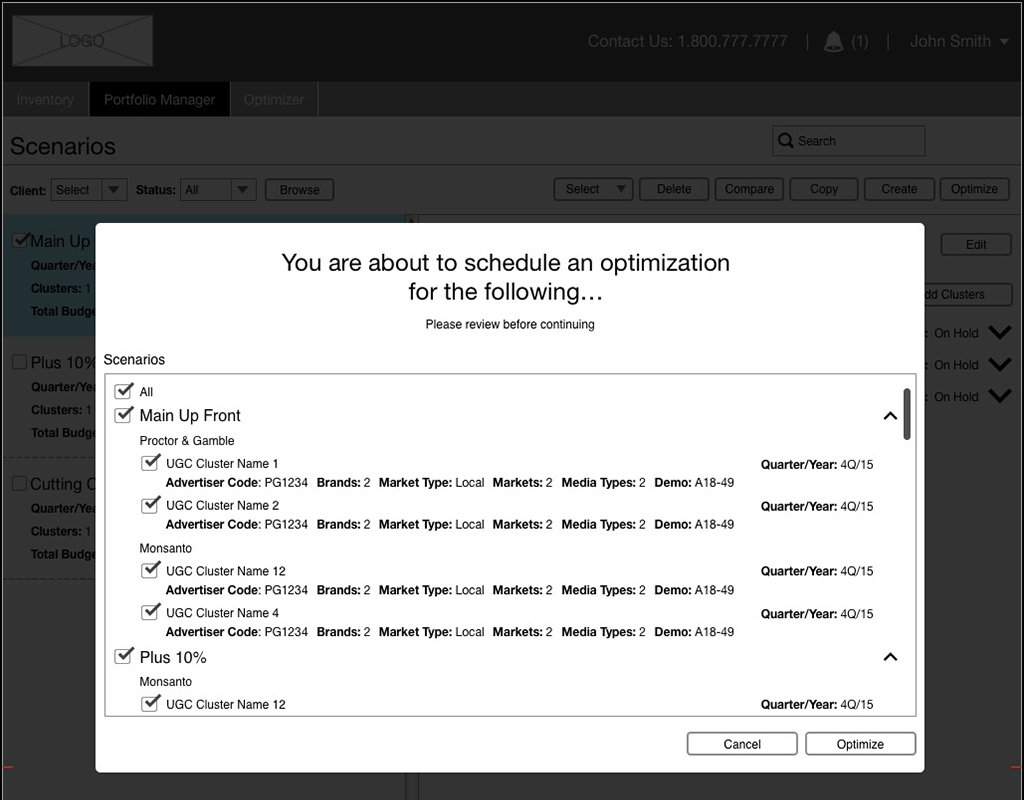Open the Status filter dropdown
The height and width of the screenshot is (800, 1024).
tap(218, 190)
